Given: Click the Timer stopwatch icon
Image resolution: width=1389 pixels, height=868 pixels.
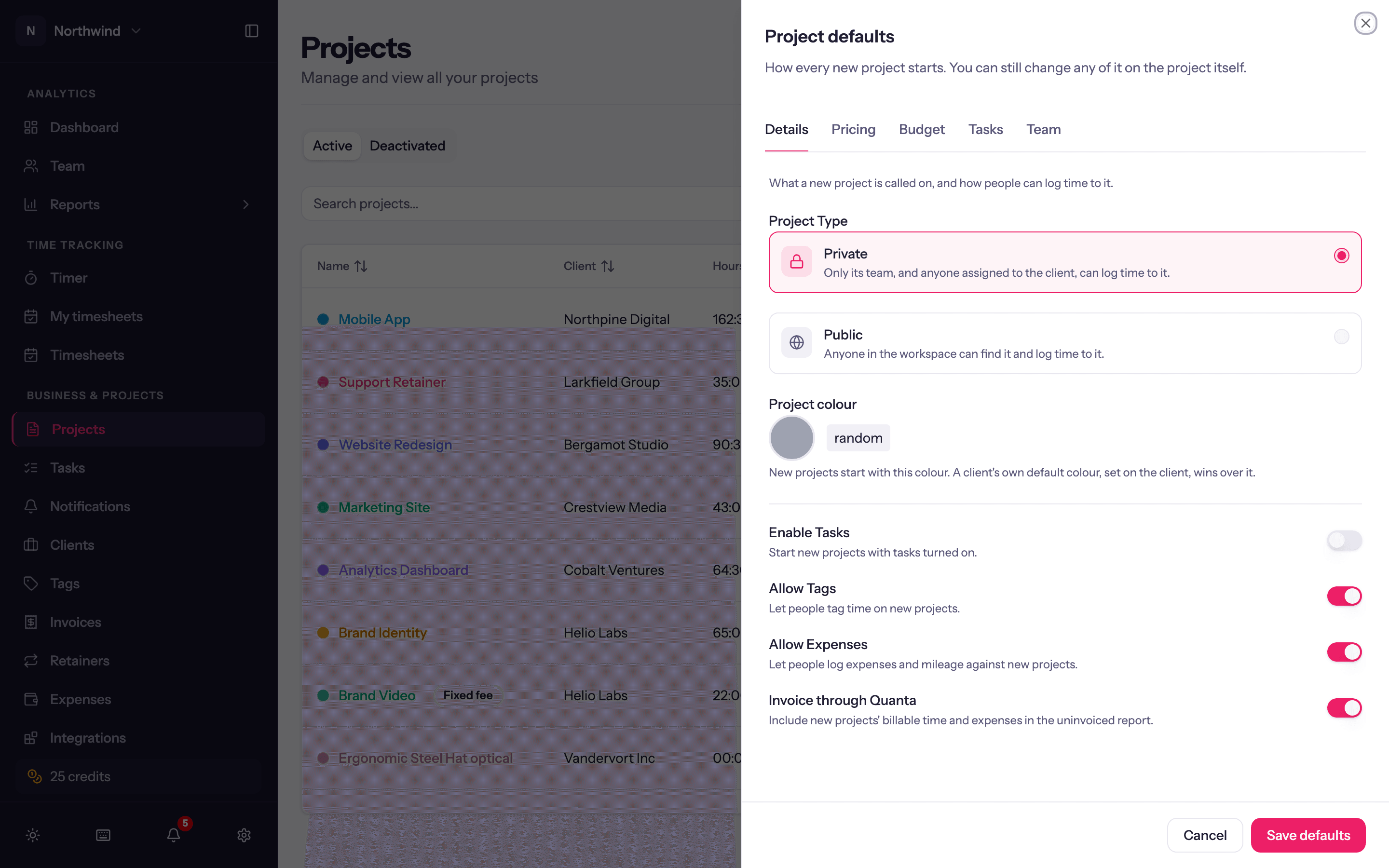Looking at the screenshot, I should [31, 278].
